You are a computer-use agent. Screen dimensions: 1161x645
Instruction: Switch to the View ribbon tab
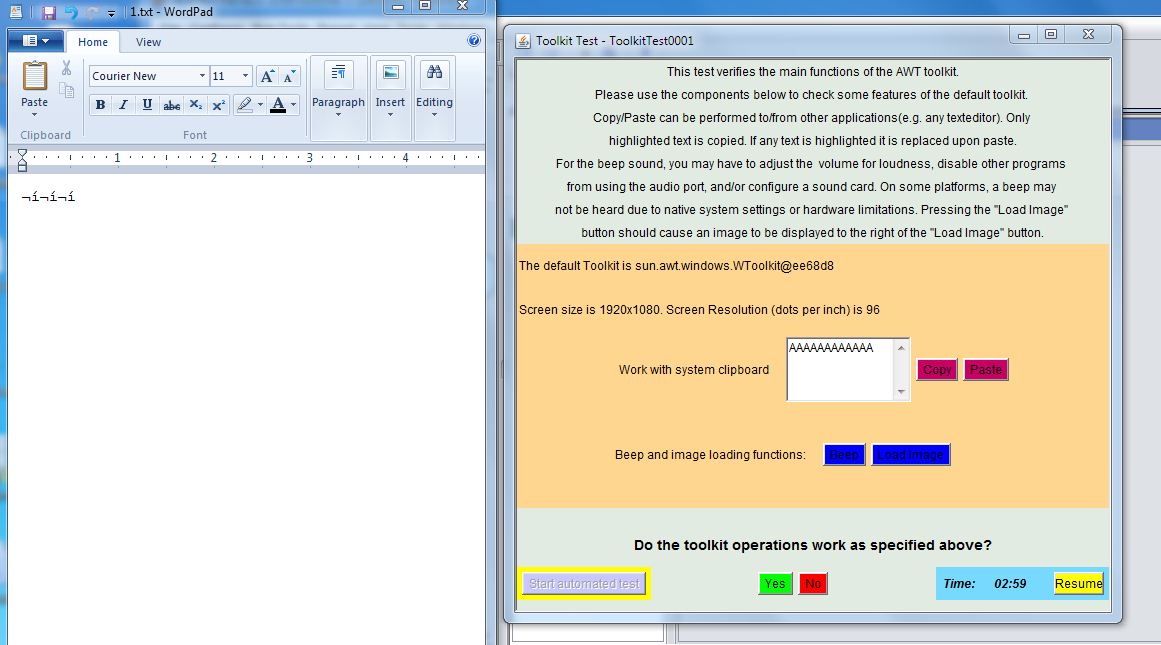coord(148,42)
